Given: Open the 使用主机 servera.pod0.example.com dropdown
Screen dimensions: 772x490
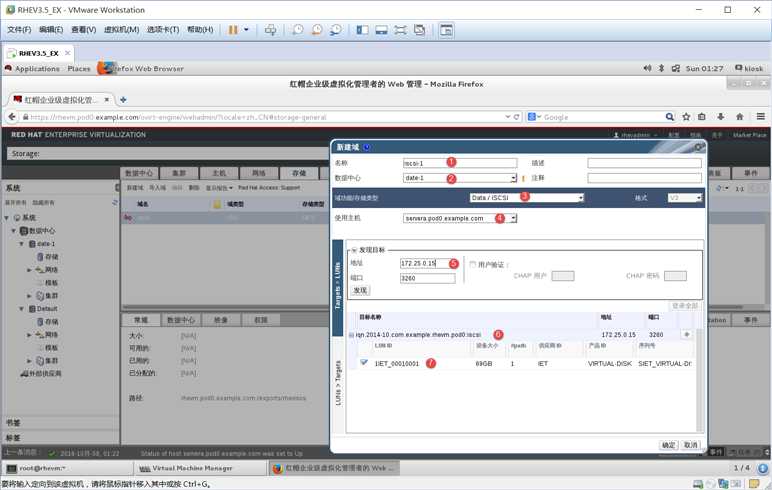Looking at the screenshot, I should click(514, 218).
